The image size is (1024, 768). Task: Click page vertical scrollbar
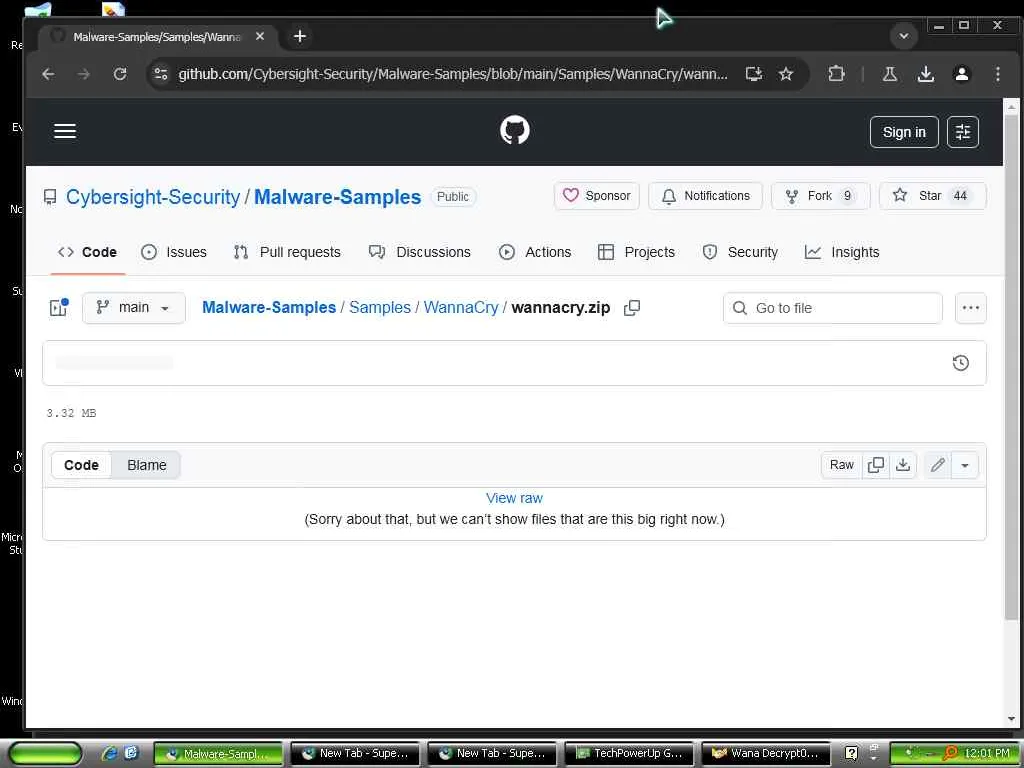pos(1011,369)
